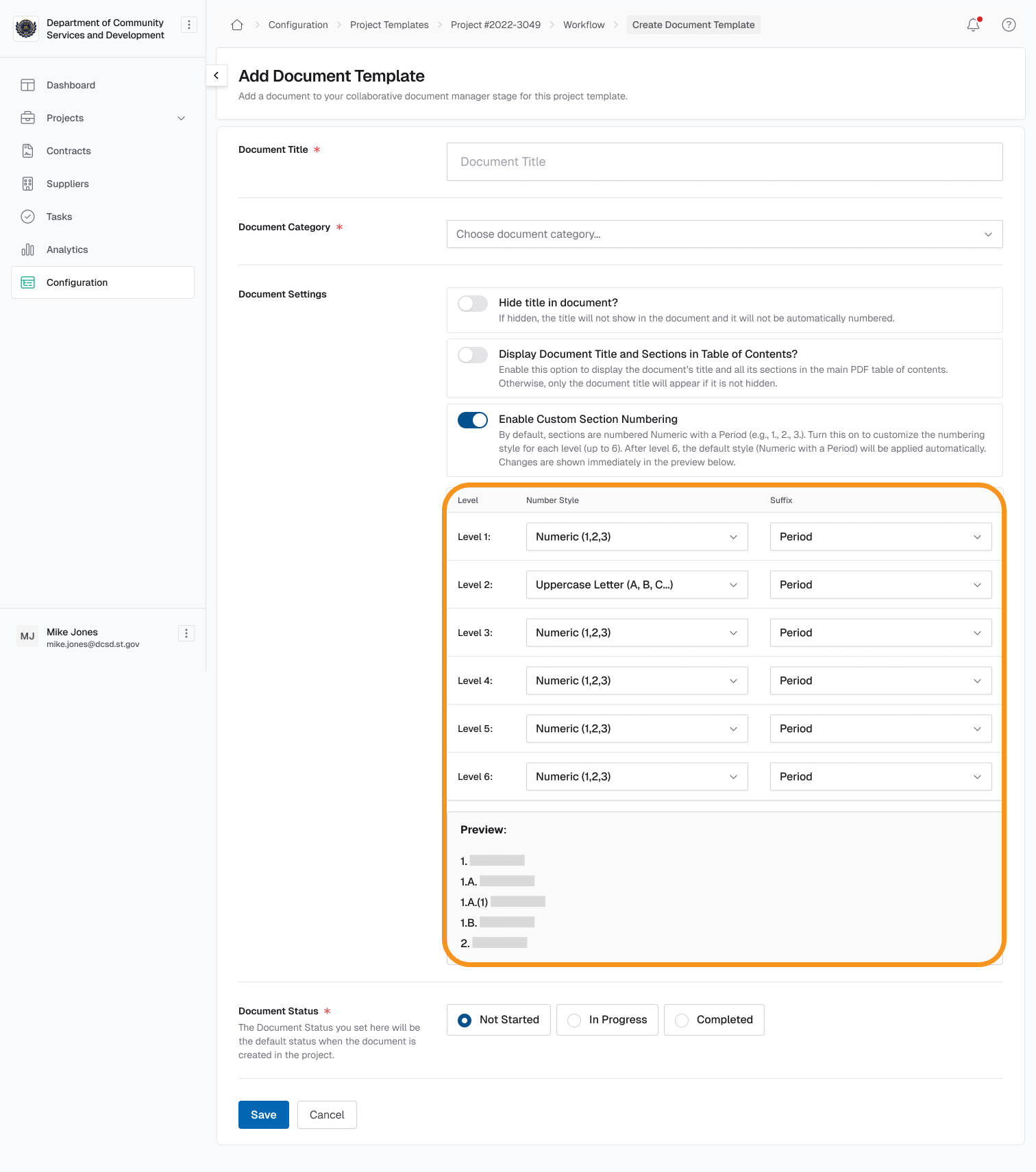1036x1172 pixels.
Task: Collapse the sidebar with arrow icon
Action: point(217,75)
